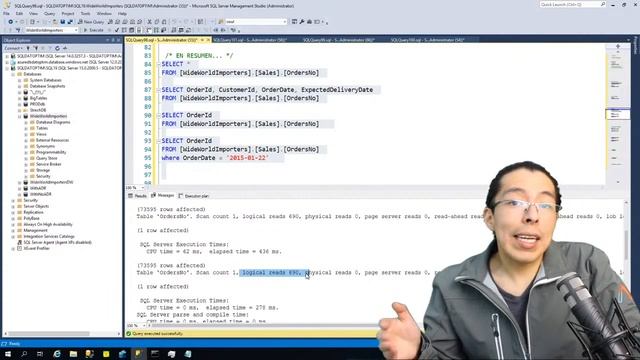Image resolution: width=640 pixels, height=360 pixels.
Task: Open the File menu
Action: [7, 13]
